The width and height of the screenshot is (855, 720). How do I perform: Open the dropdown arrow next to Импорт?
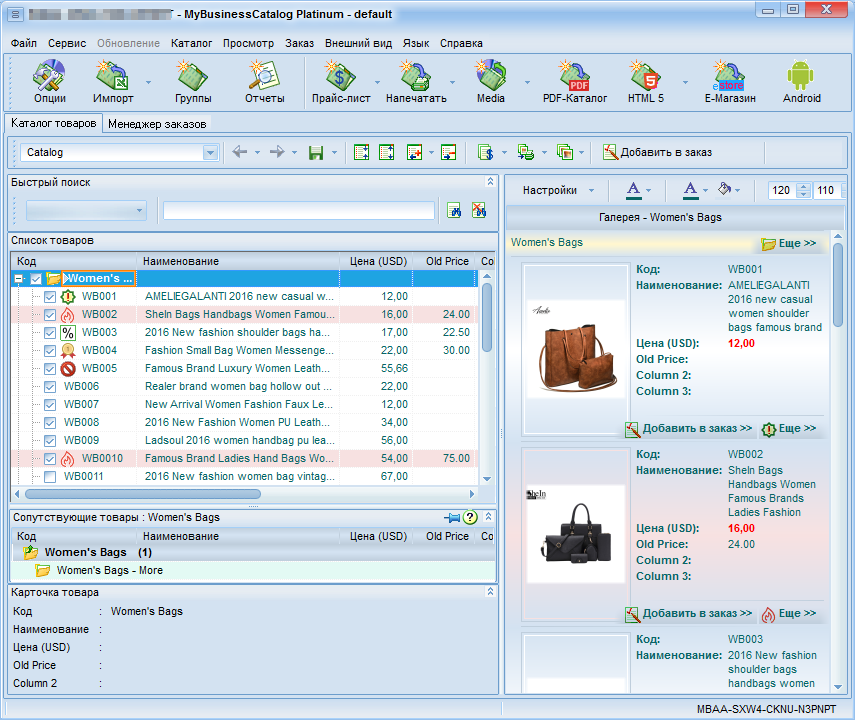pyautogui.click(x=148, y=82)
